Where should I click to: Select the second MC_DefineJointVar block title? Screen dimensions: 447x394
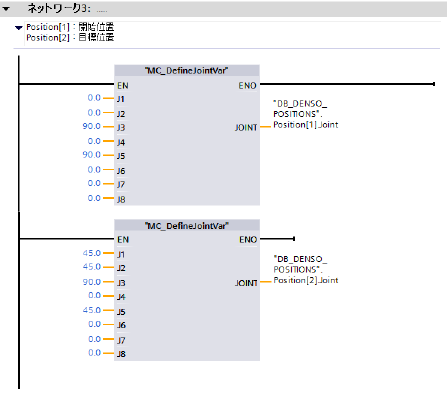(187, 226)
